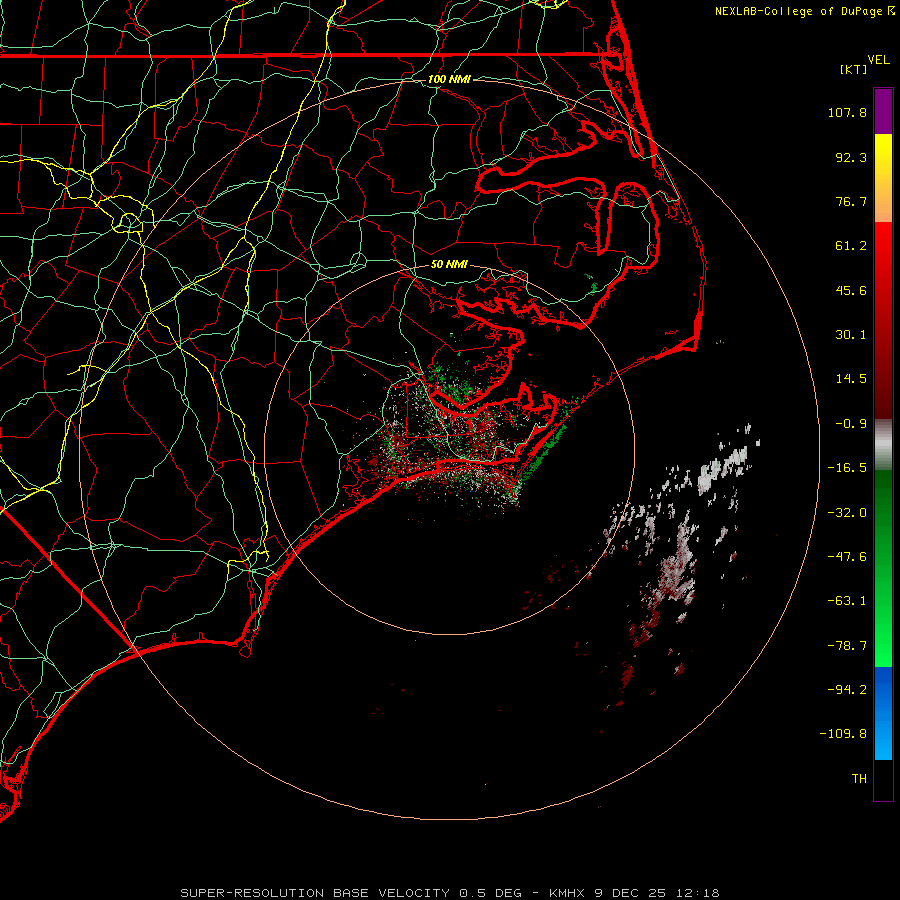Click the 61.2 legend value
Viewport: 900px width, 900px height.
pyautogui.click(x=851, y=246)
